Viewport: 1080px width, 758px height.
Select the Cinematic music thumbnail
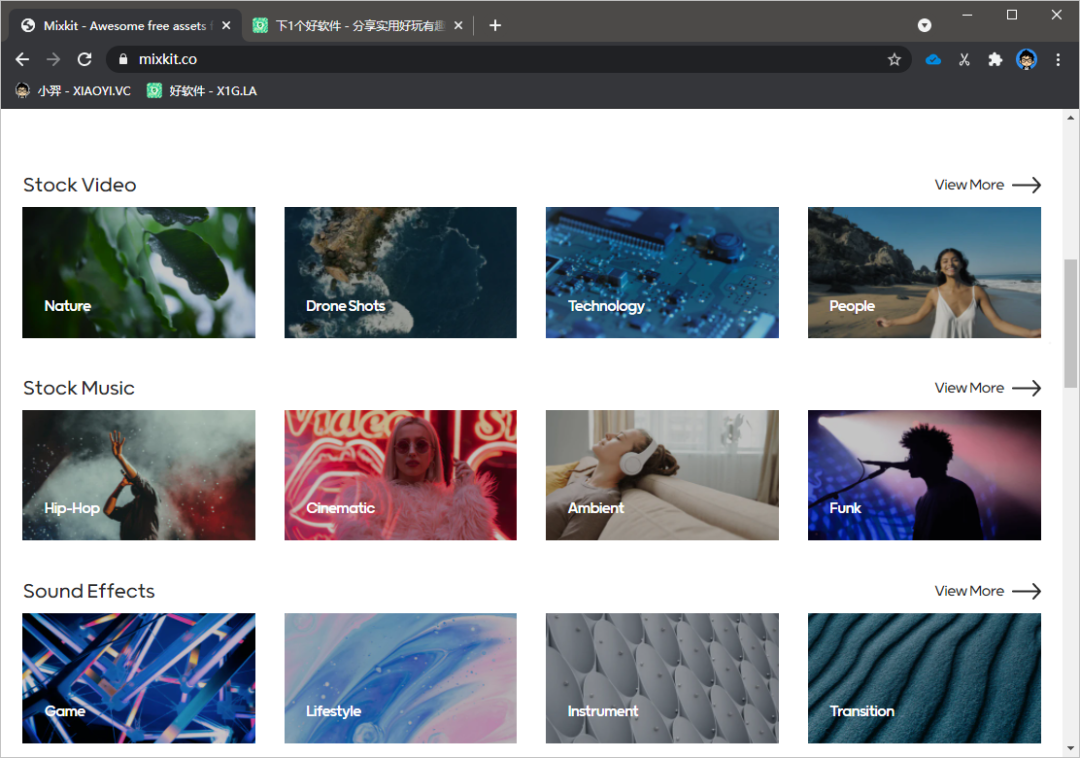tap(400, 475)
